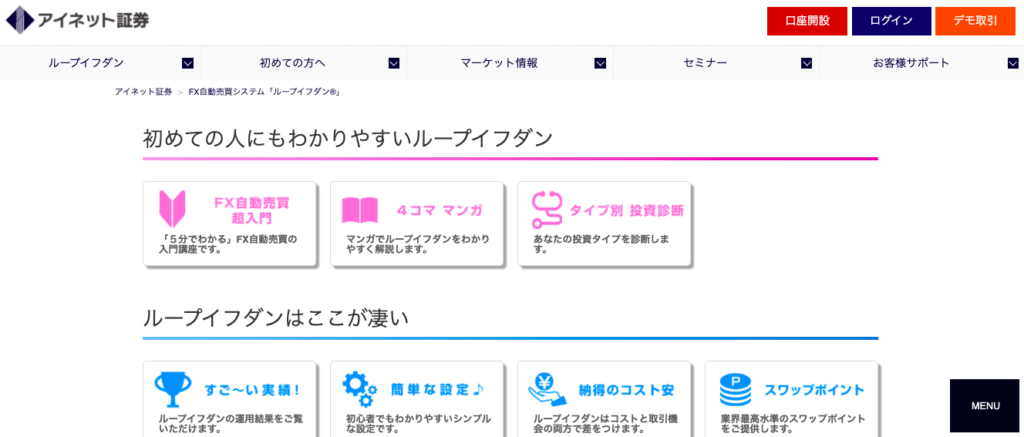Viewport: 1024px width, 437px height.
Task: Open the black MENU floating button
Action: (985, 406)
